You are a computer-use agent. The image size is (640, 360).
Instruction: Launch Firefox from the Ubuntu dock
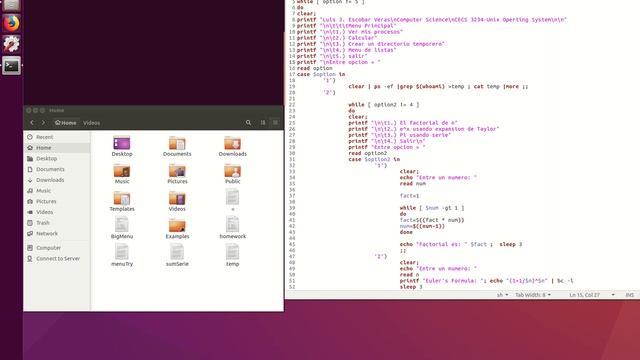11,23
